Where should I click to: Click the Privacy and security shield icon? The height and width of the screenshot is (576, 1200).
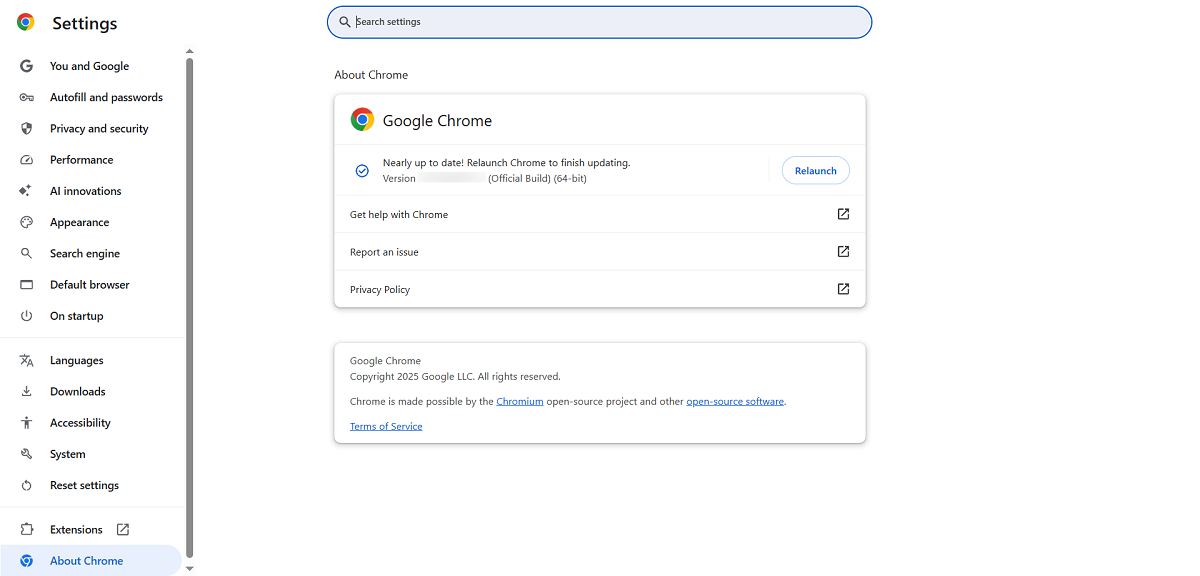(27, 129)
